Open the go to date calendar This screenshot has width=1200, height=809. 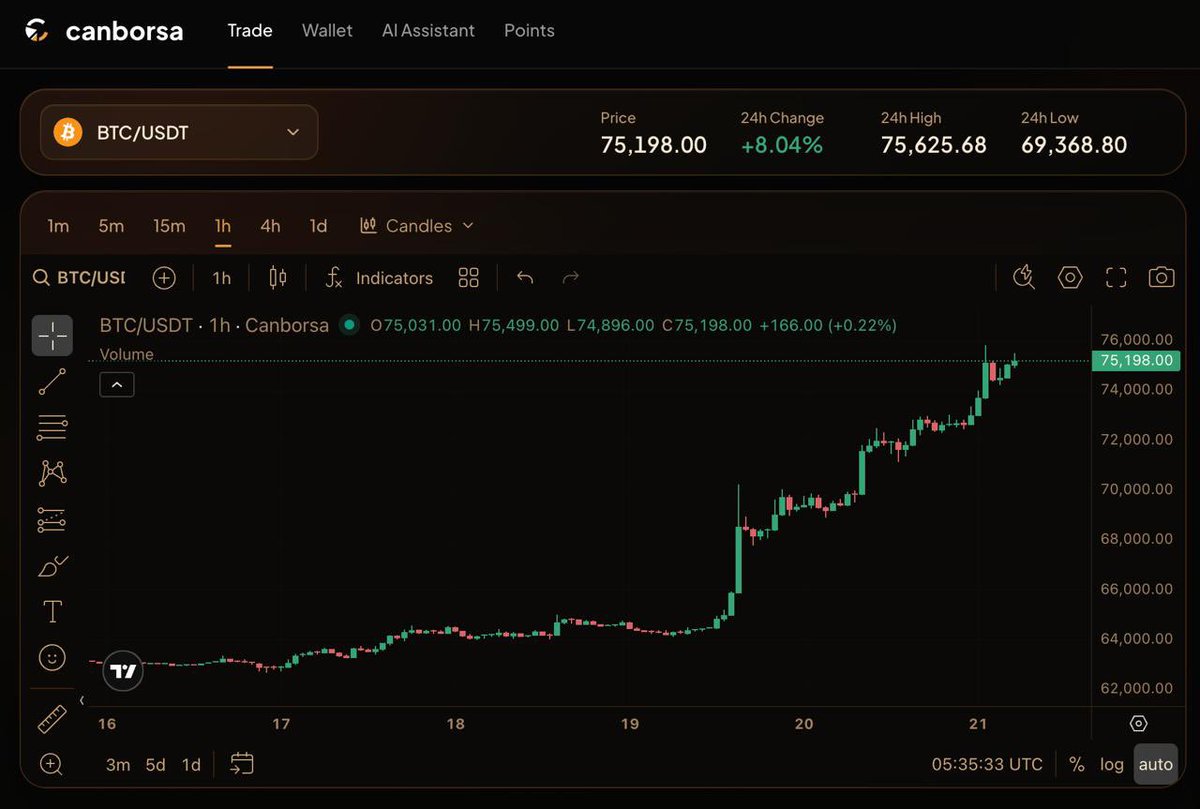pyautogui.click(x=241, y=765)
